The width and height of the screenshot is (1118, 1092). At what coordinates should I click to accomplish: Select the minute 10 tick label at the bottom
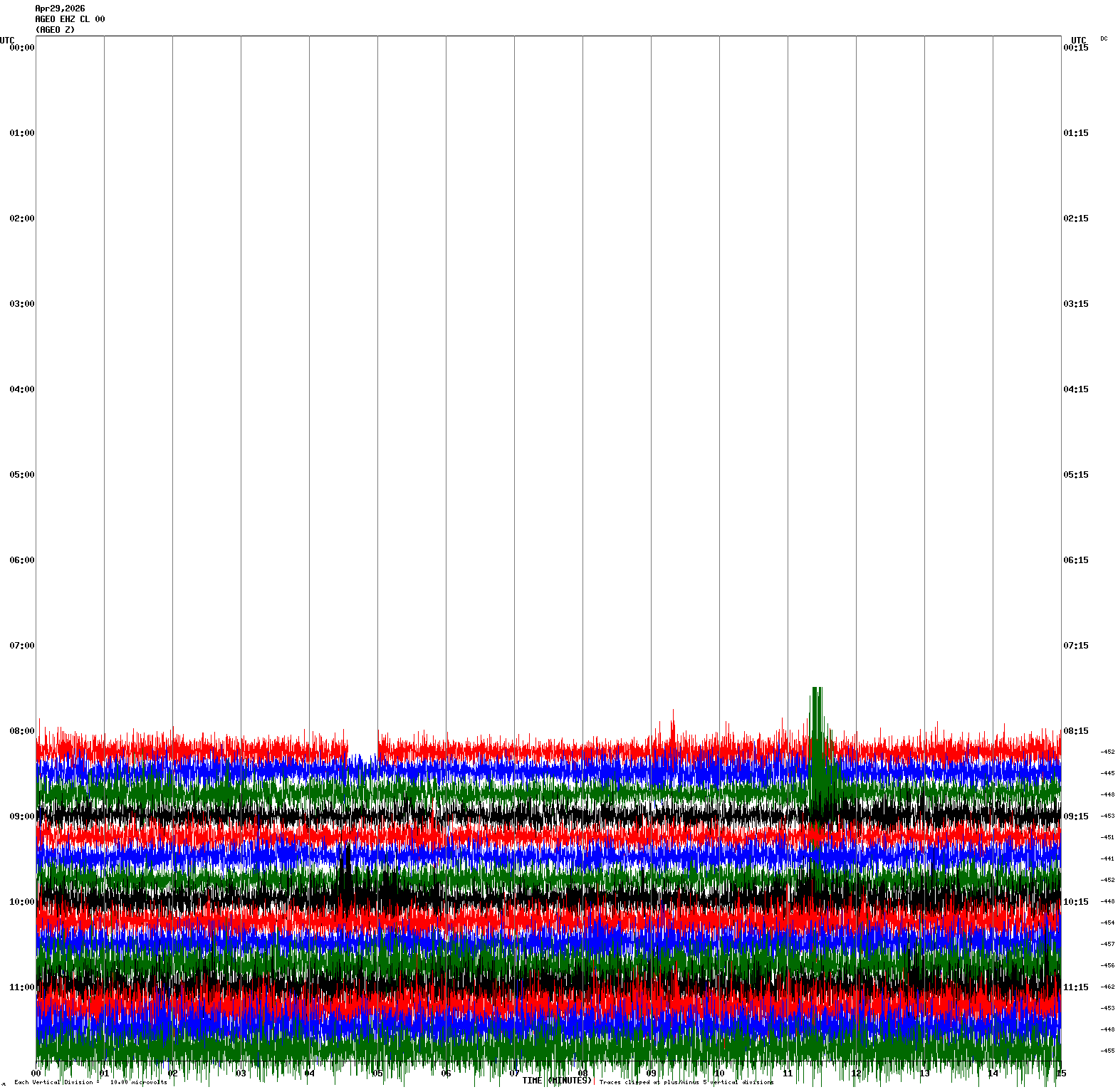pos(719,1073)
